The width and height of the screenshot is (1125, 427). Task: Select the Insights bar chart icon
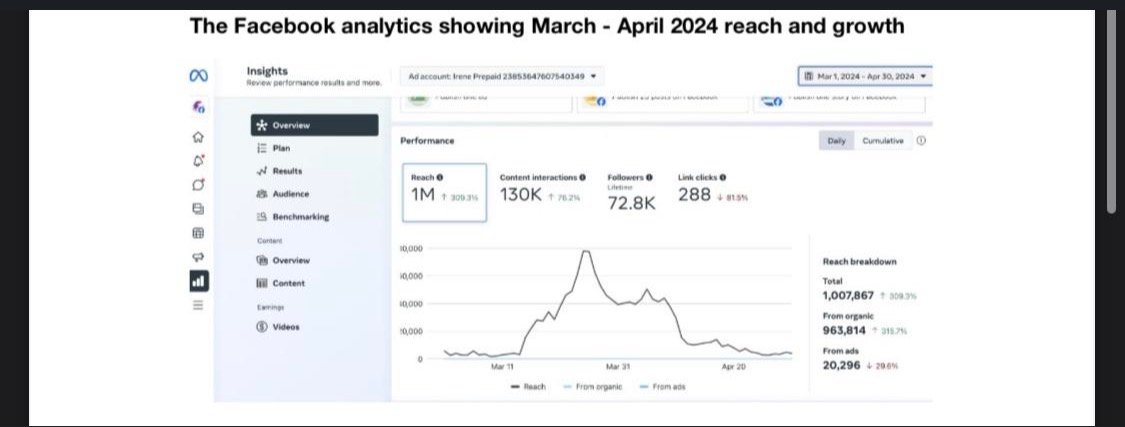click(x=199, y=281)
